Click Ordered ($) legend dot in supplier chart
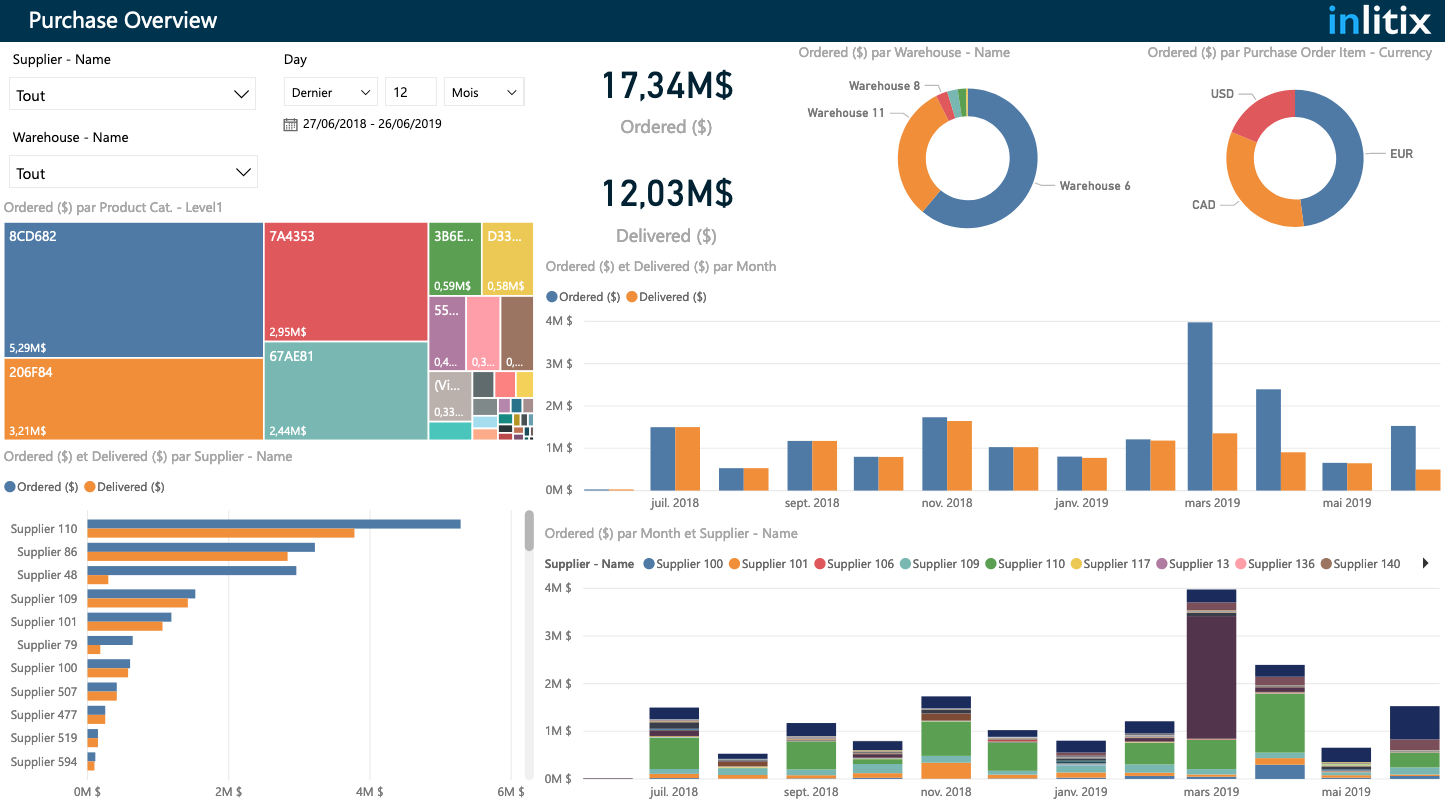 10,487
